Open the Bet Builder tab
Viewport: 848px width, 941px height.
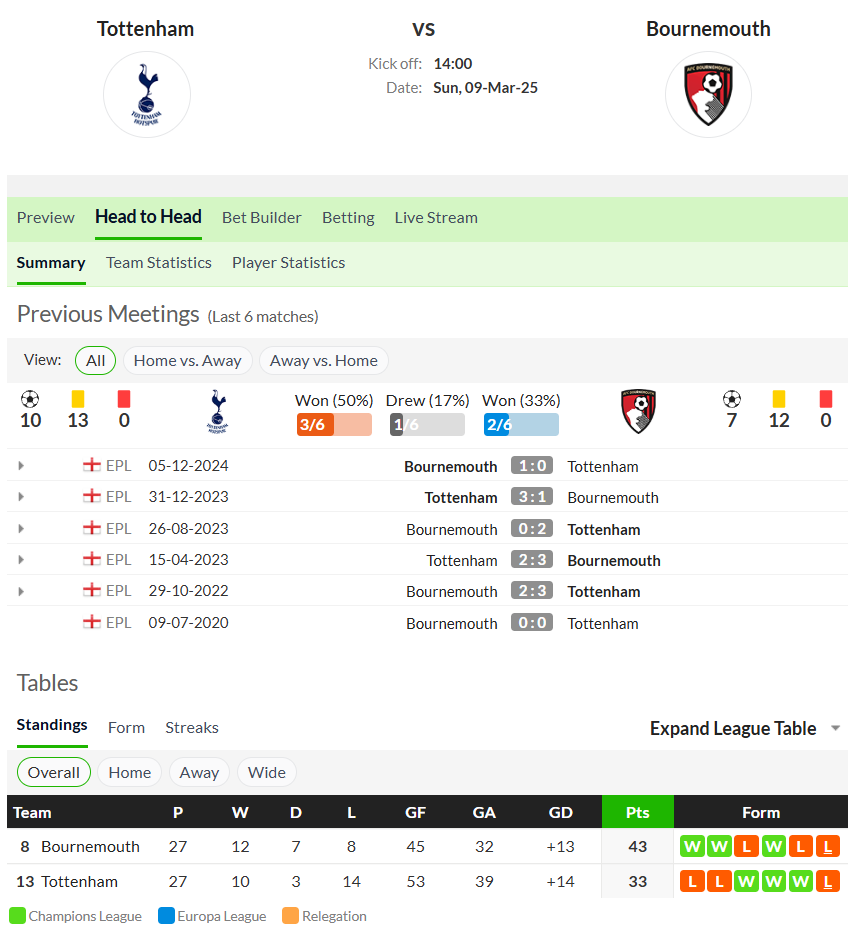point(262,218)
